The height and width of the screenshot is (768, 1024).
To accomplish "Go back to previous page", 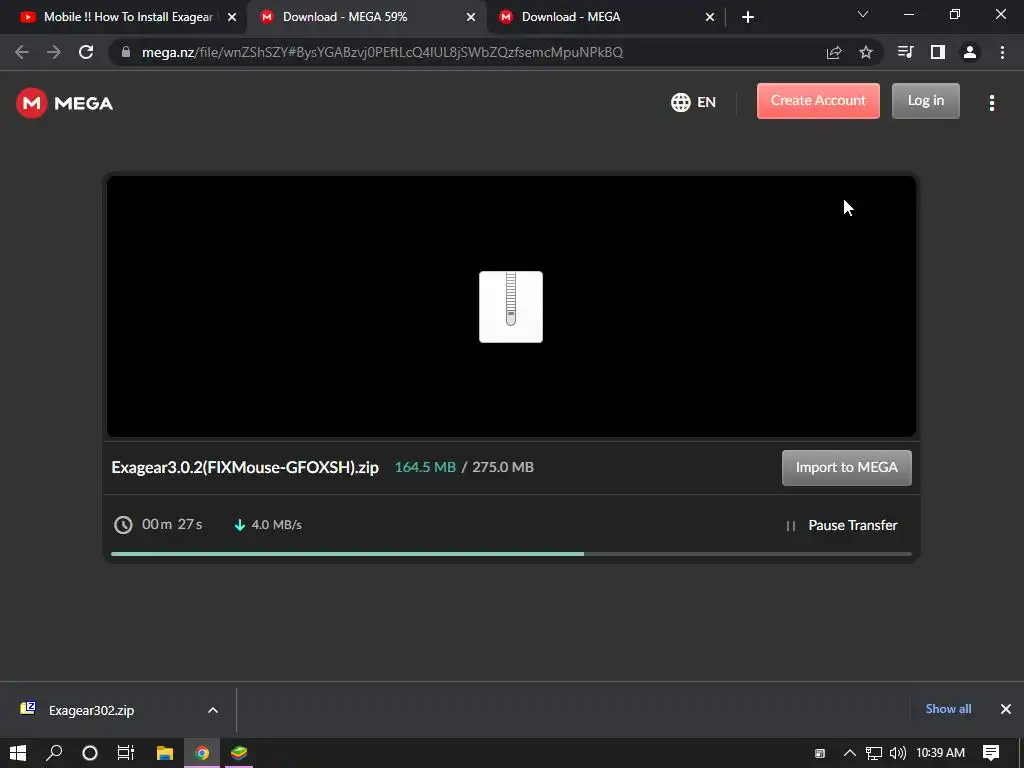I will click(x=22, y=52).
